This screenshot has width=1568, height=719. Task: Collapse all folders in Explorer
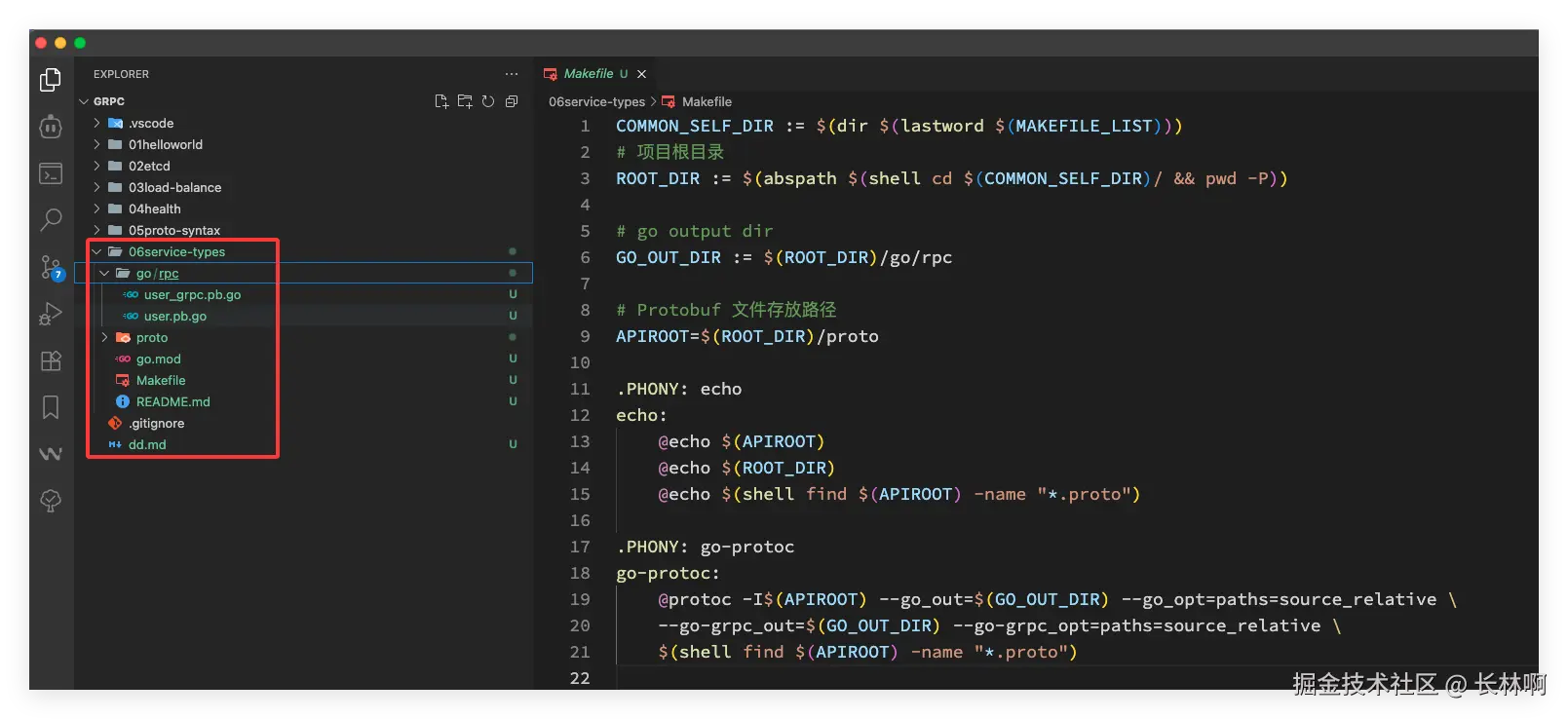pos(512,101)
